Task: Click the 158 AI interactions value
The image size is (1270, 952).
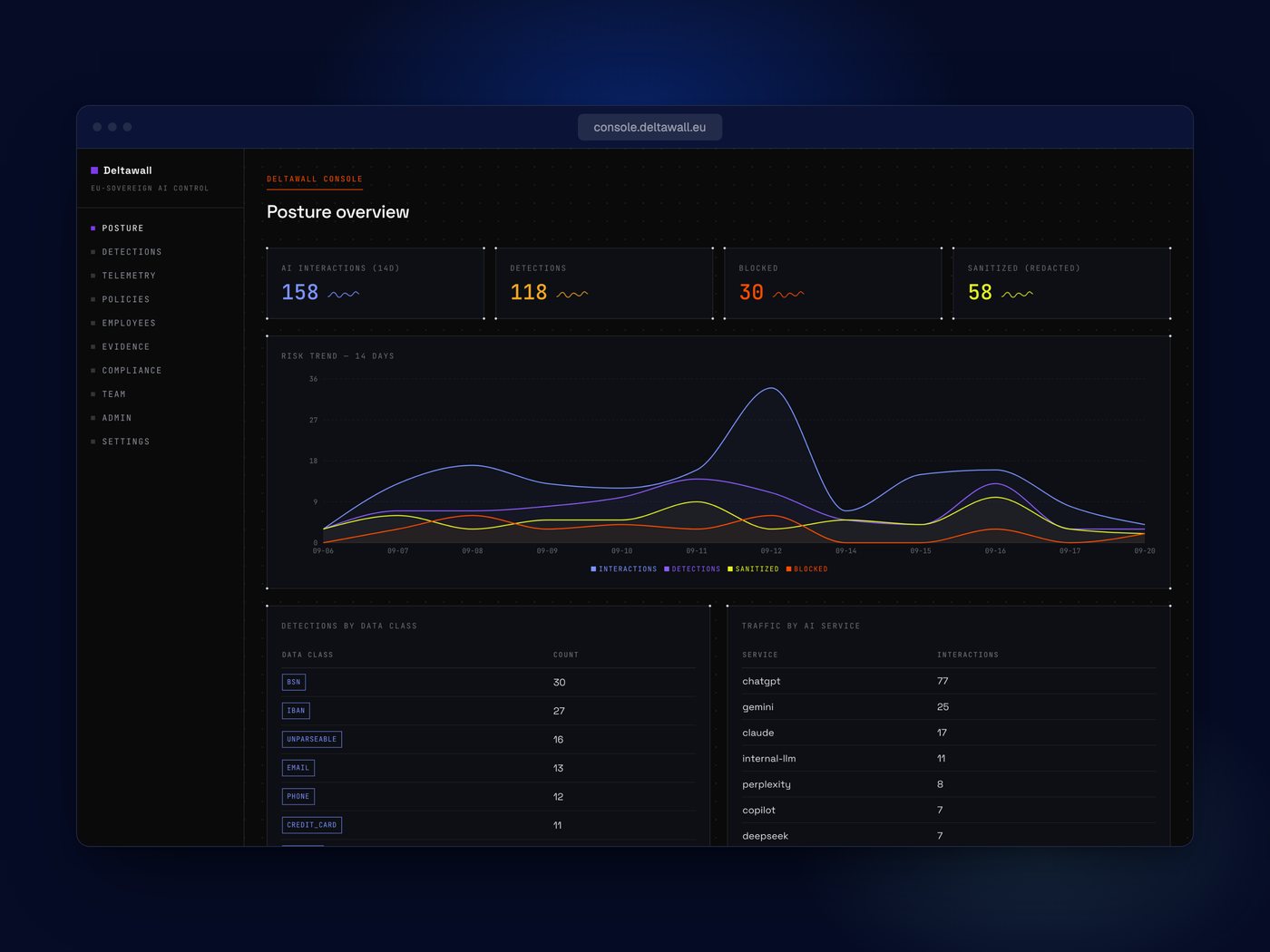Action: [300, 292]
